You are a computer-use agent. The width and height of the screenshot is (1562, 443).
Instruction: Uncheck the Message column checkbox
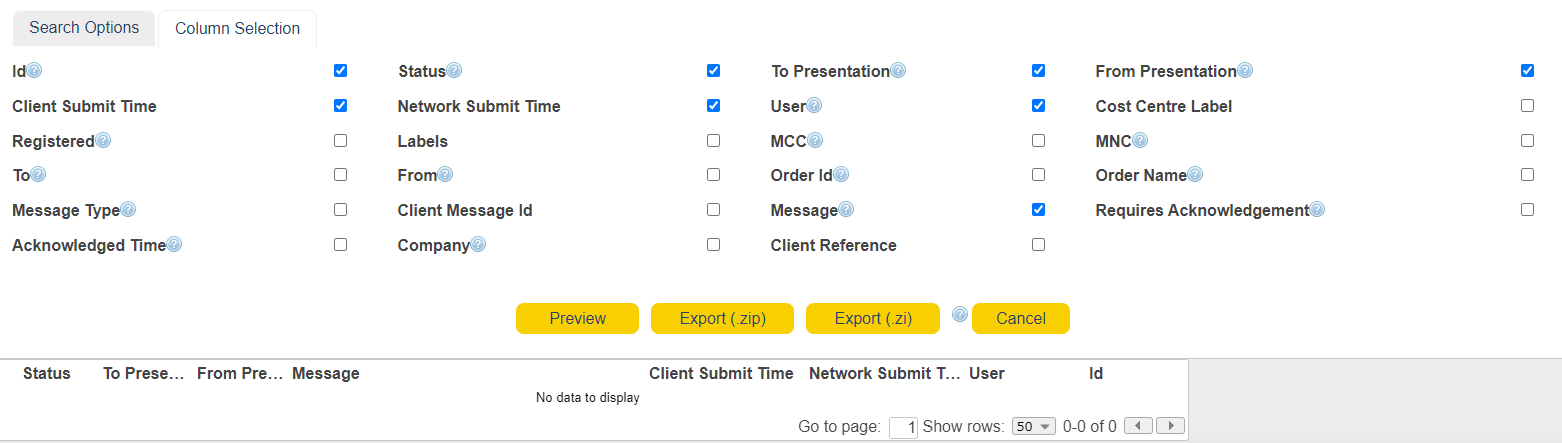1038,210
